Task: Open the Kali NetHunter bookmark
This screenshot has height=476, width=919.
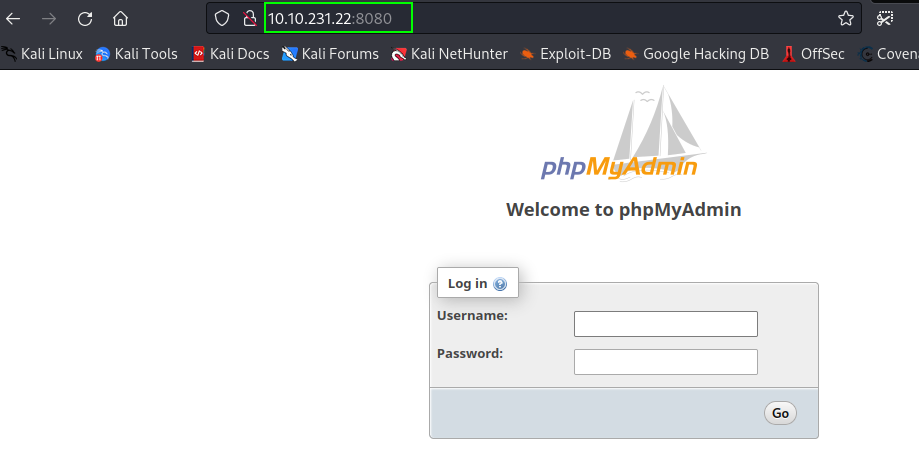Action: point(450,54)
